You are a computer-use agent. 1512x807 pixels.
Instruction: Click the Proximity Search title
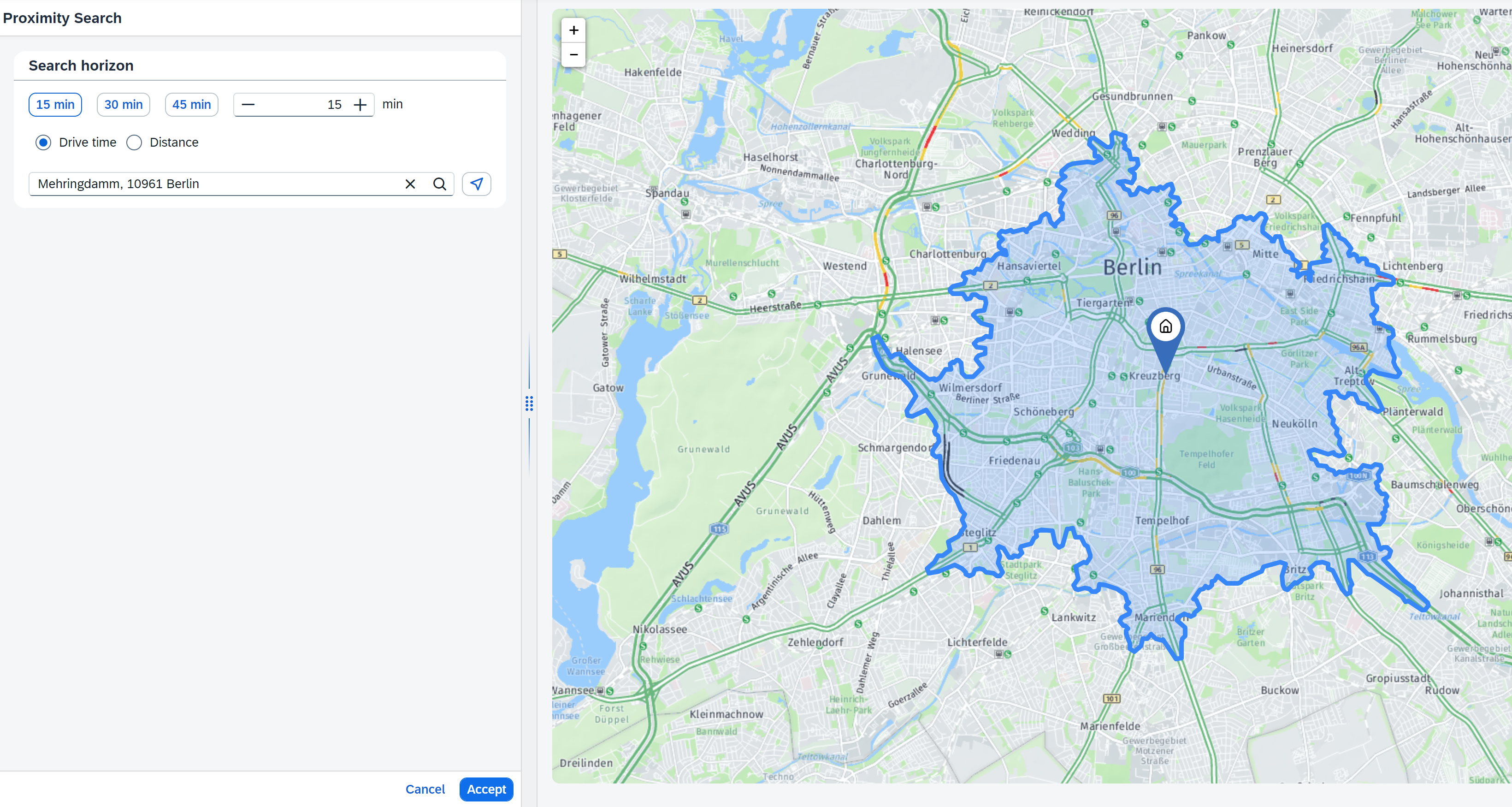pyautogui.click(x=62, y=18)
